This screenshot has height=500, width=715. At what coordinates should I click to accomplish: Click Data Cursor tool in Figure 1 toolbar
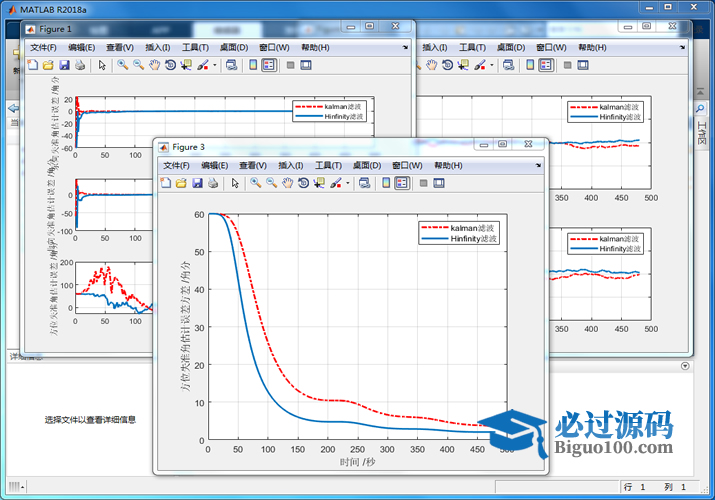coord(186,65)
